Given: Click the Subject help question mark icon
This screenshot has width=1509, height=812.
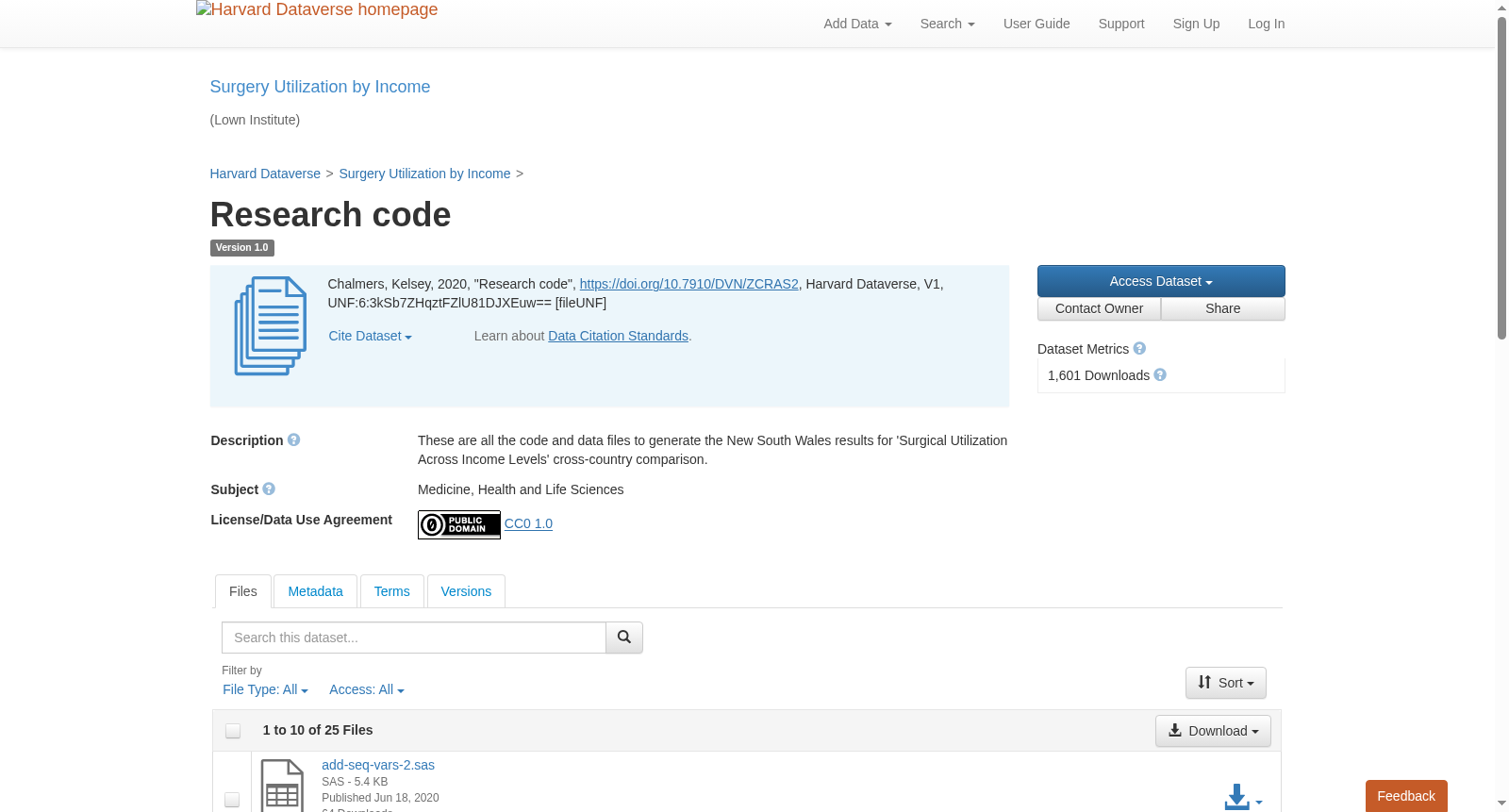Looking at the screenshot, I should coord(269,489).
